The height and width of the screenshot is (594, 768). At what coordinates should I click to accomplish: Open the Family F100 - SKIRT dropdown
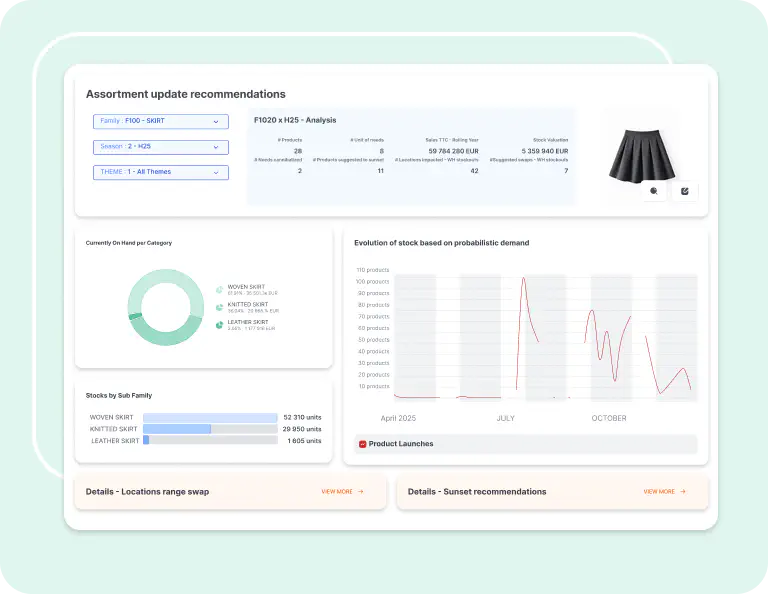click(161, 121)
